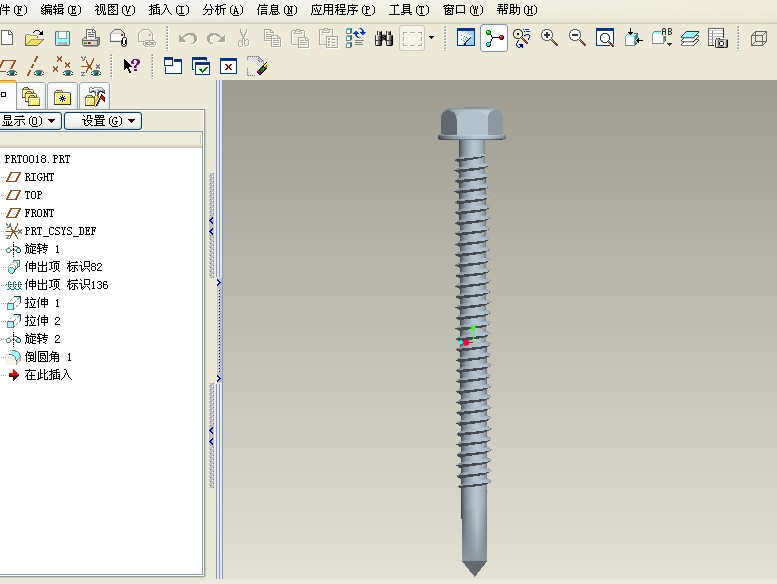Cut the selected feature

pos(243,38)
